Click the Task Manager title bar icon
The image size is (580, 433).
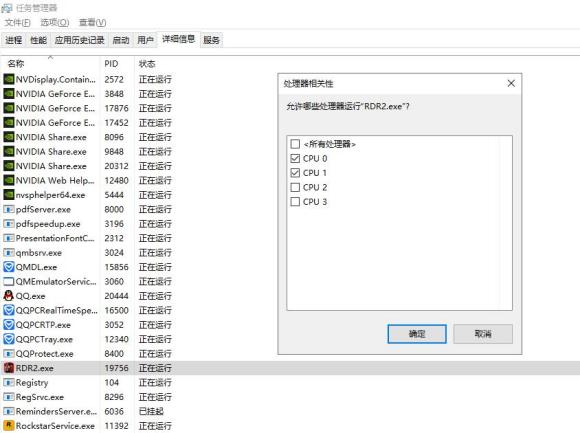(x=7, y=8)
